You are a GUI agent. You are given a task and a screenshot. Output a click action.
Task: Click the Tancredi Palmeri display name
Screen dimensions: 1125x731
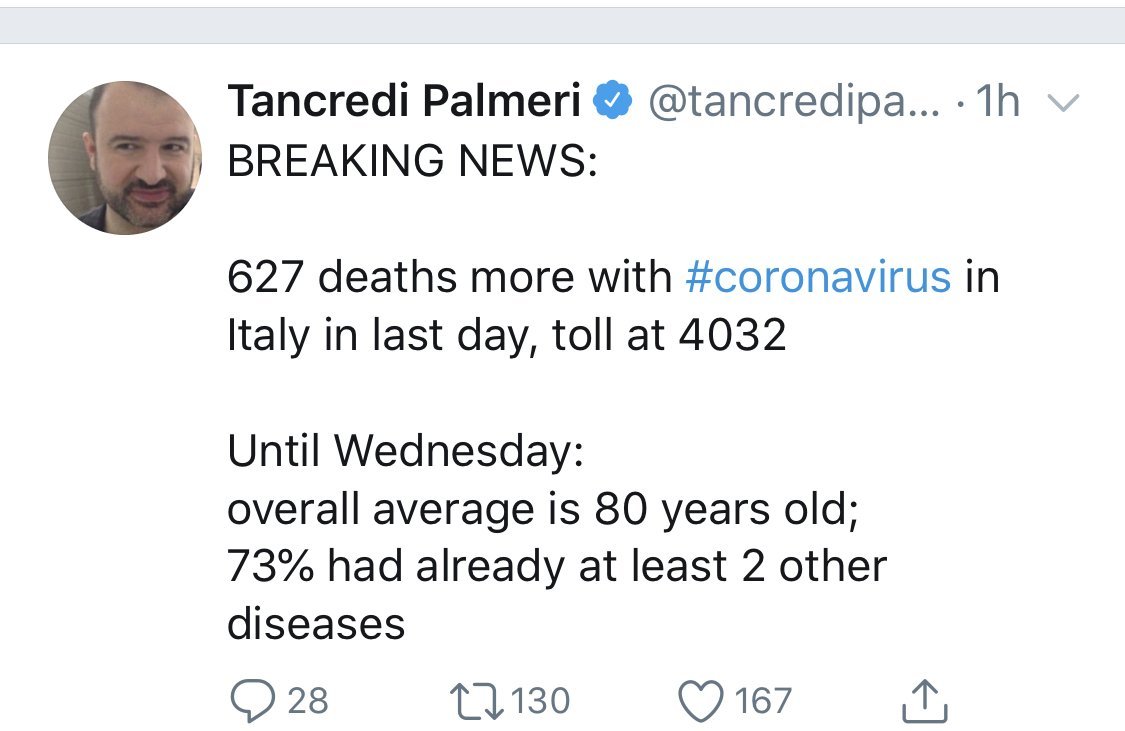(x=404, y=102)
